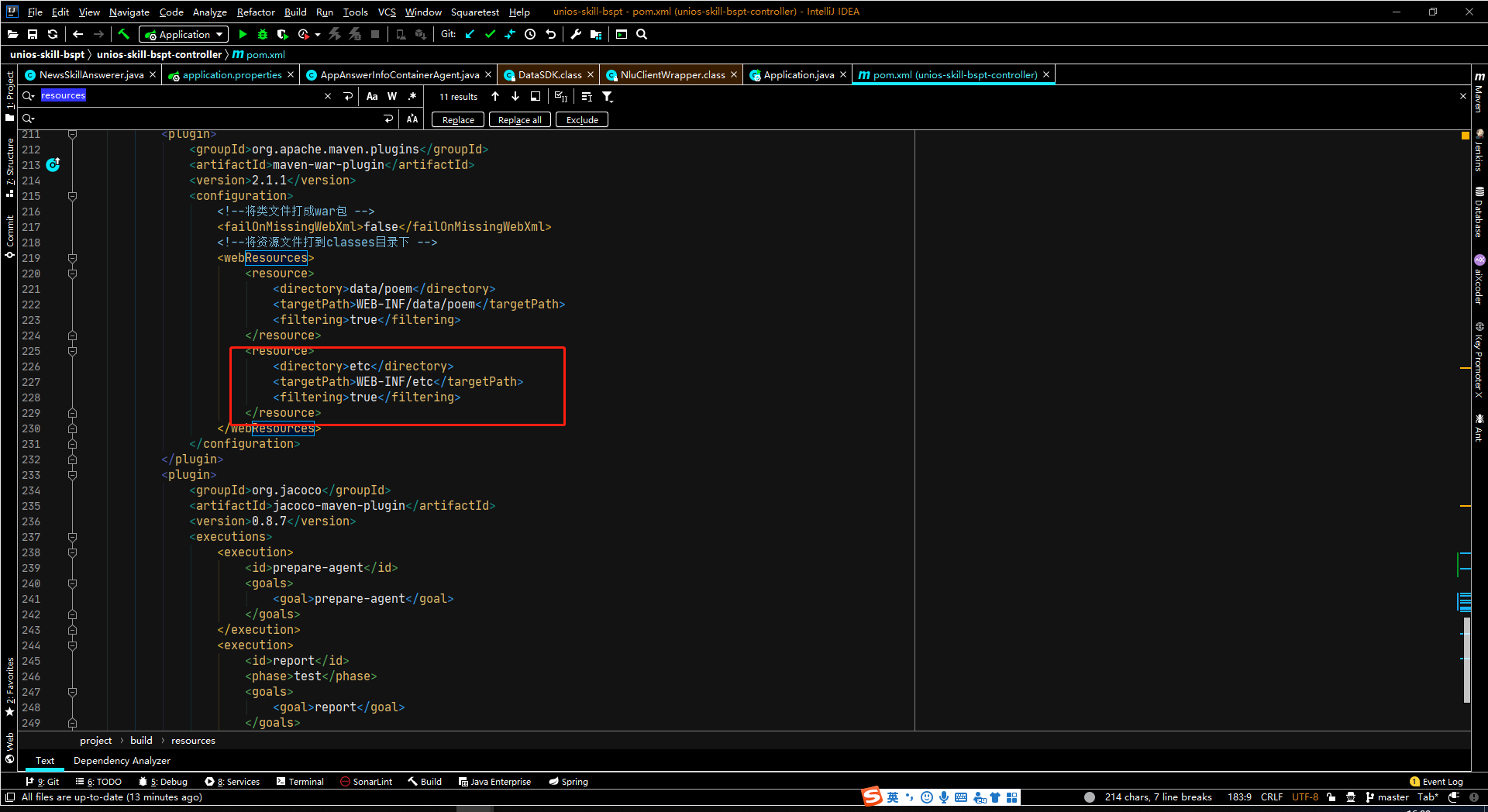Click the replace text input field
Viewport: 1488px width, 812px height.
(209, 119)
